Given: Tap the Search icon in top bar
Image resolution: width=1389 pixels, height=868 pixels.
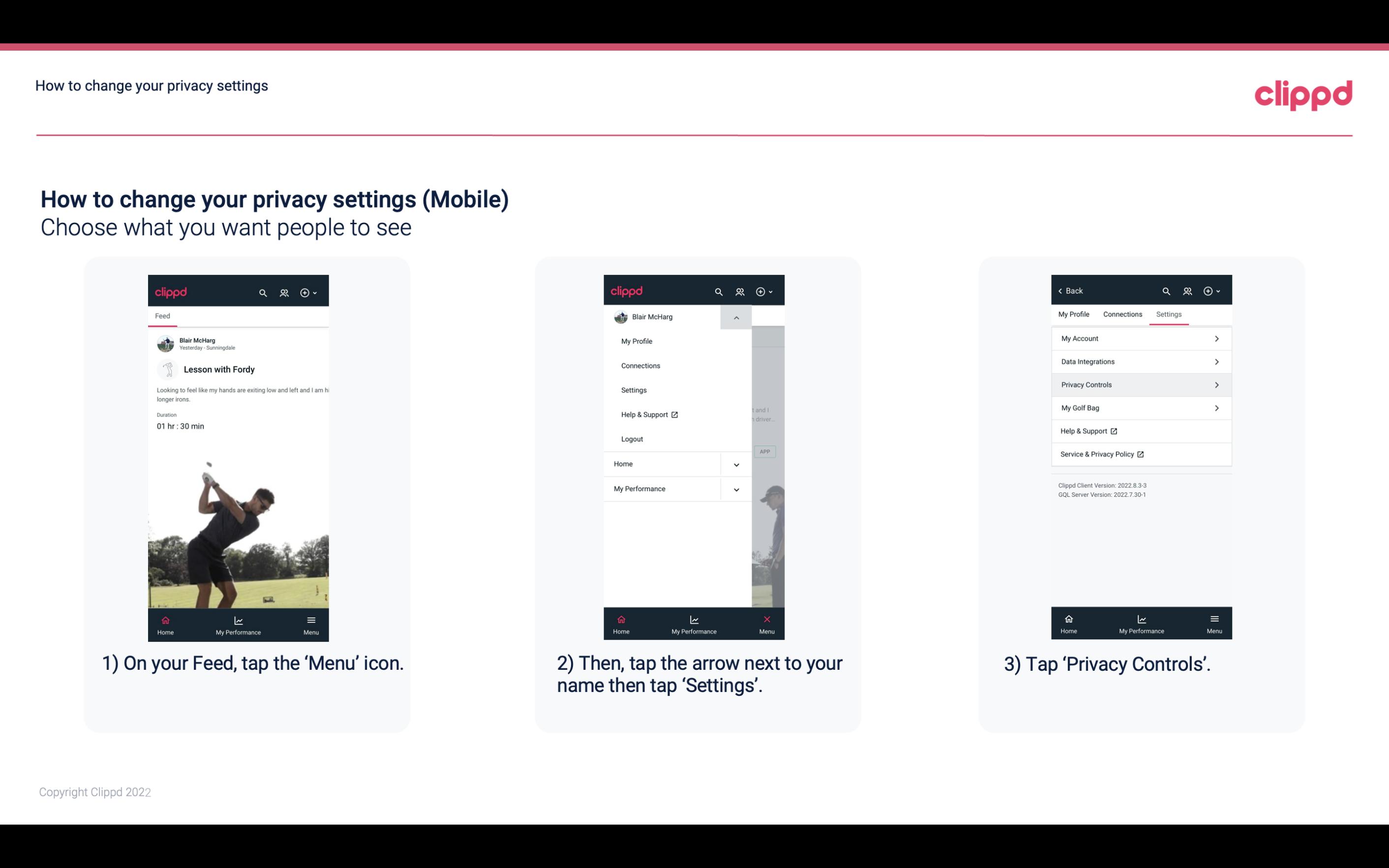Looking at the screenshot, I should 264,291.
